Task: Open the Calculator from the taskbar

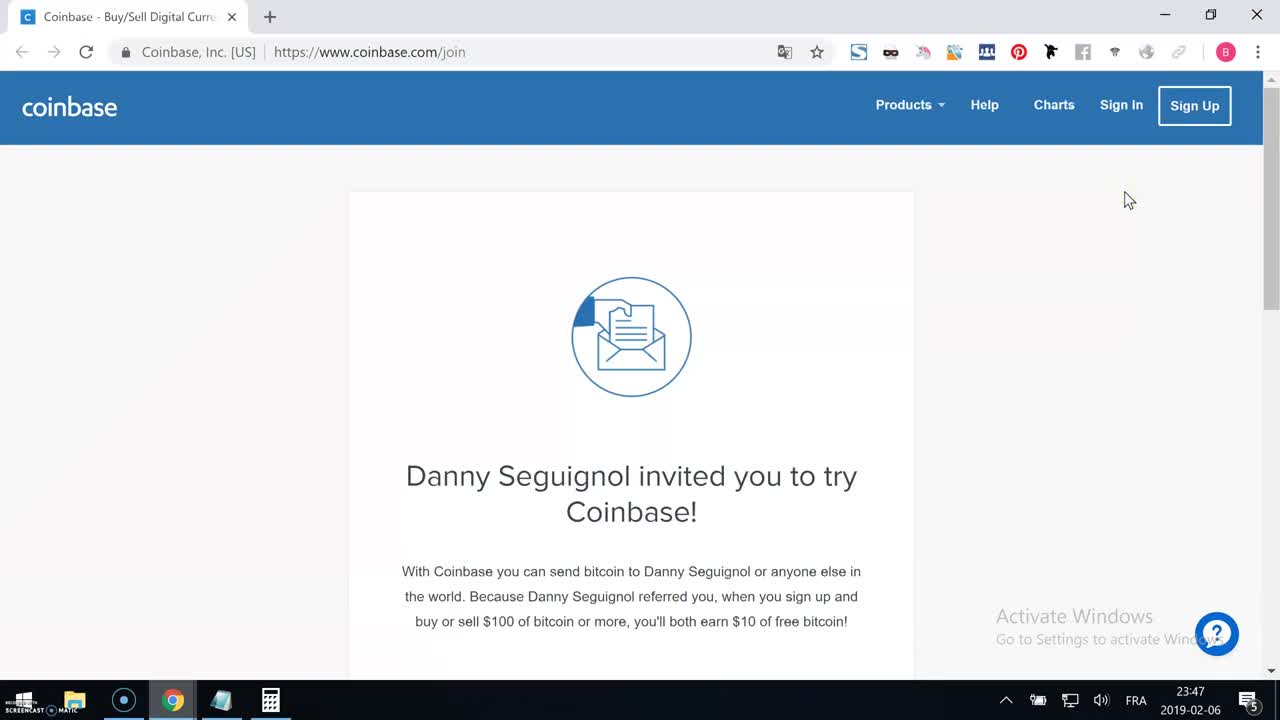Action: (271, 700)
